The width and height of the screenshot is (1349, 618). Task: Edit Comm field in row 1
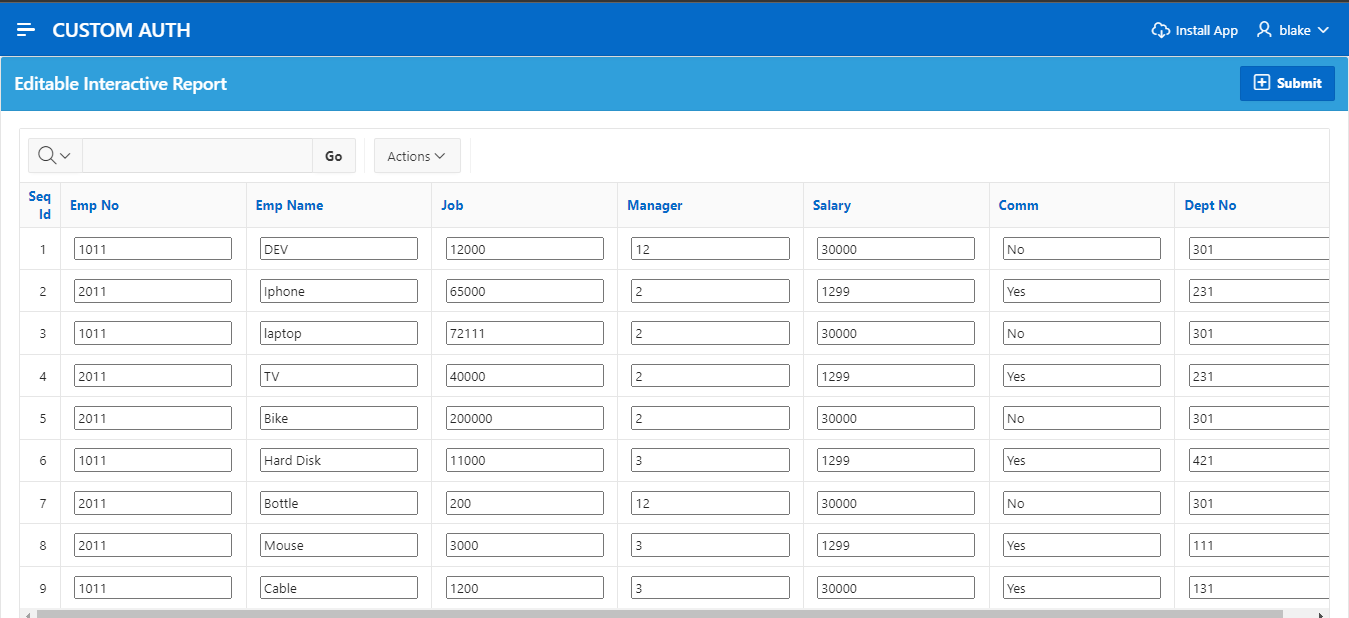click(1082, 249)
